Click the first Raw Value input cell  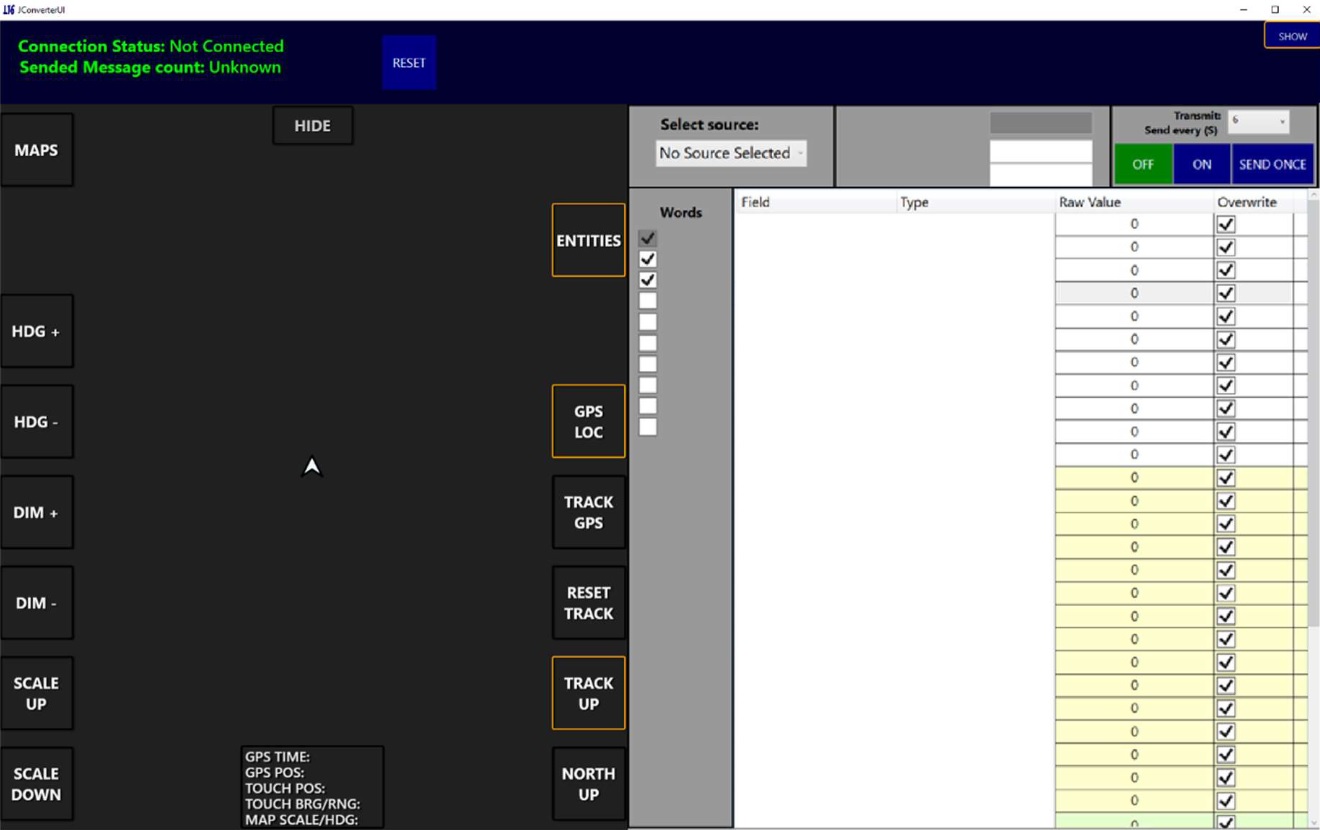(x=1134, y=224)
